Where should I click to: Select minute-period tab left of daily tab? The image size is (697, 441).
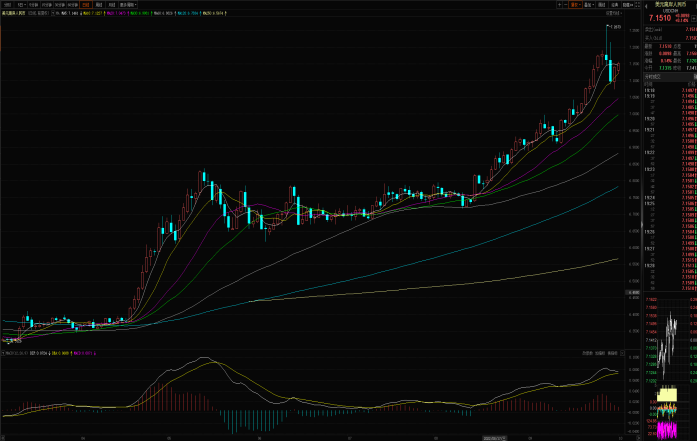point(73,5)
